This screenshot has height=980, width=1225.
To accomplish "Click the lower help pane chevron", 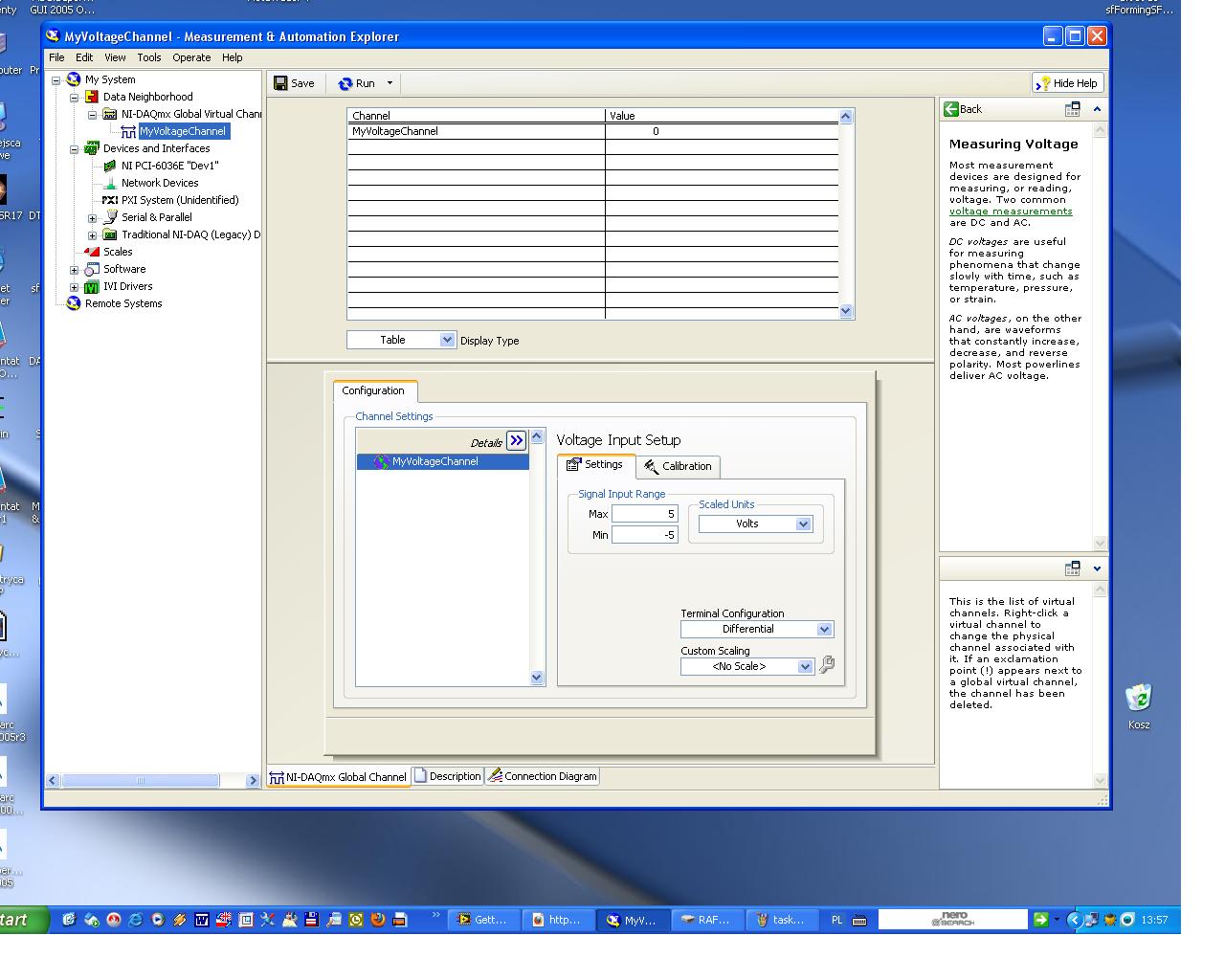I will pos(1097,568).
